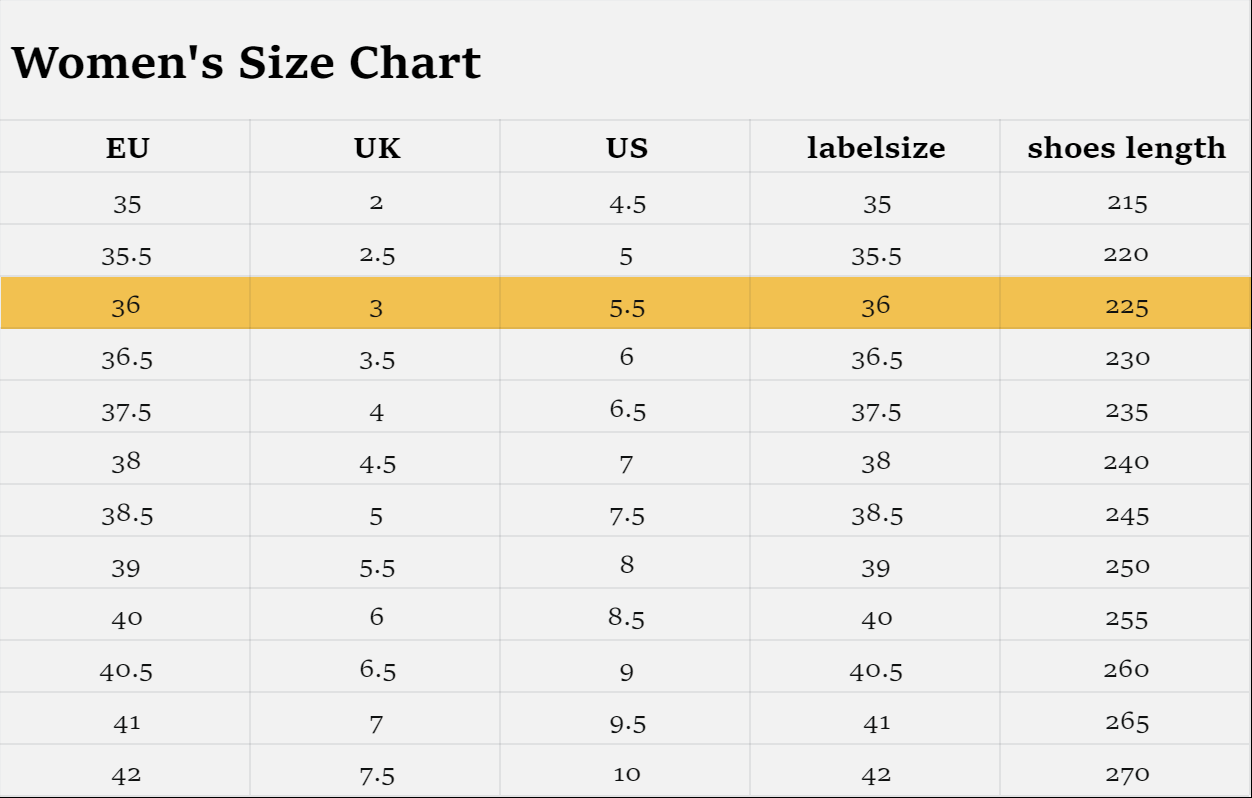Click the UK 5.5 cell
Screen dimensions: 1252x798
[377, 567]
